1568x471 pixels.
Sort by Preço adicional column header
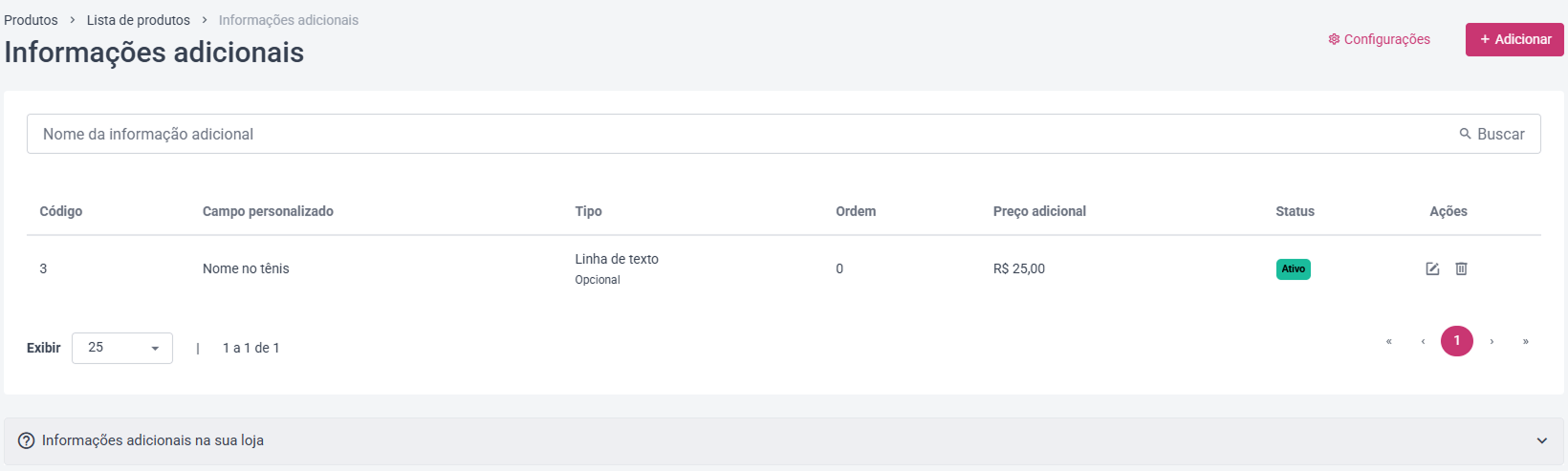pyautogui.click(x=1039, y=211)
